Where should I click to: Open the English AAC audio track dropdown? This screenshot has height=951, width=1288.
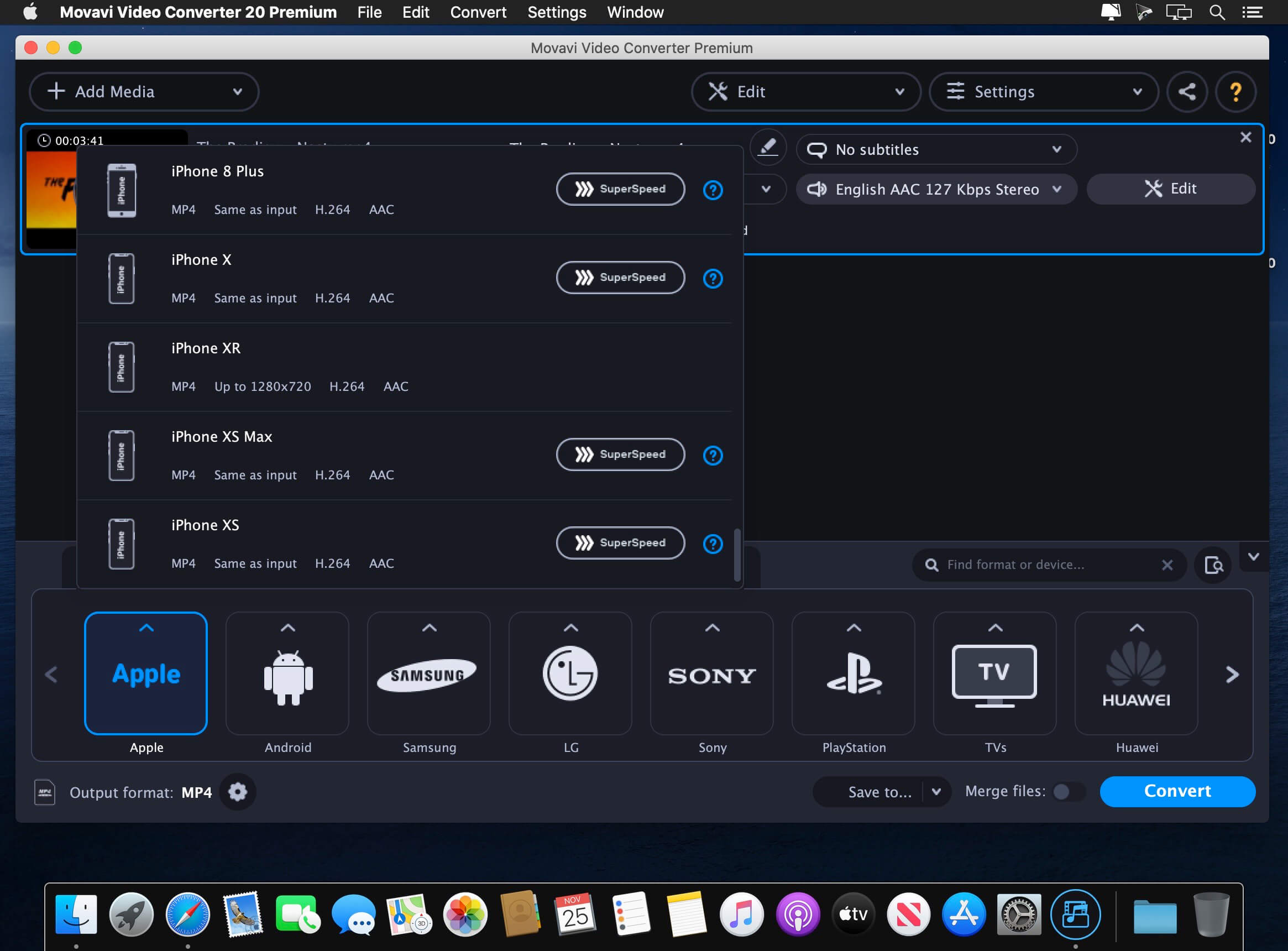tap(936, 189)
